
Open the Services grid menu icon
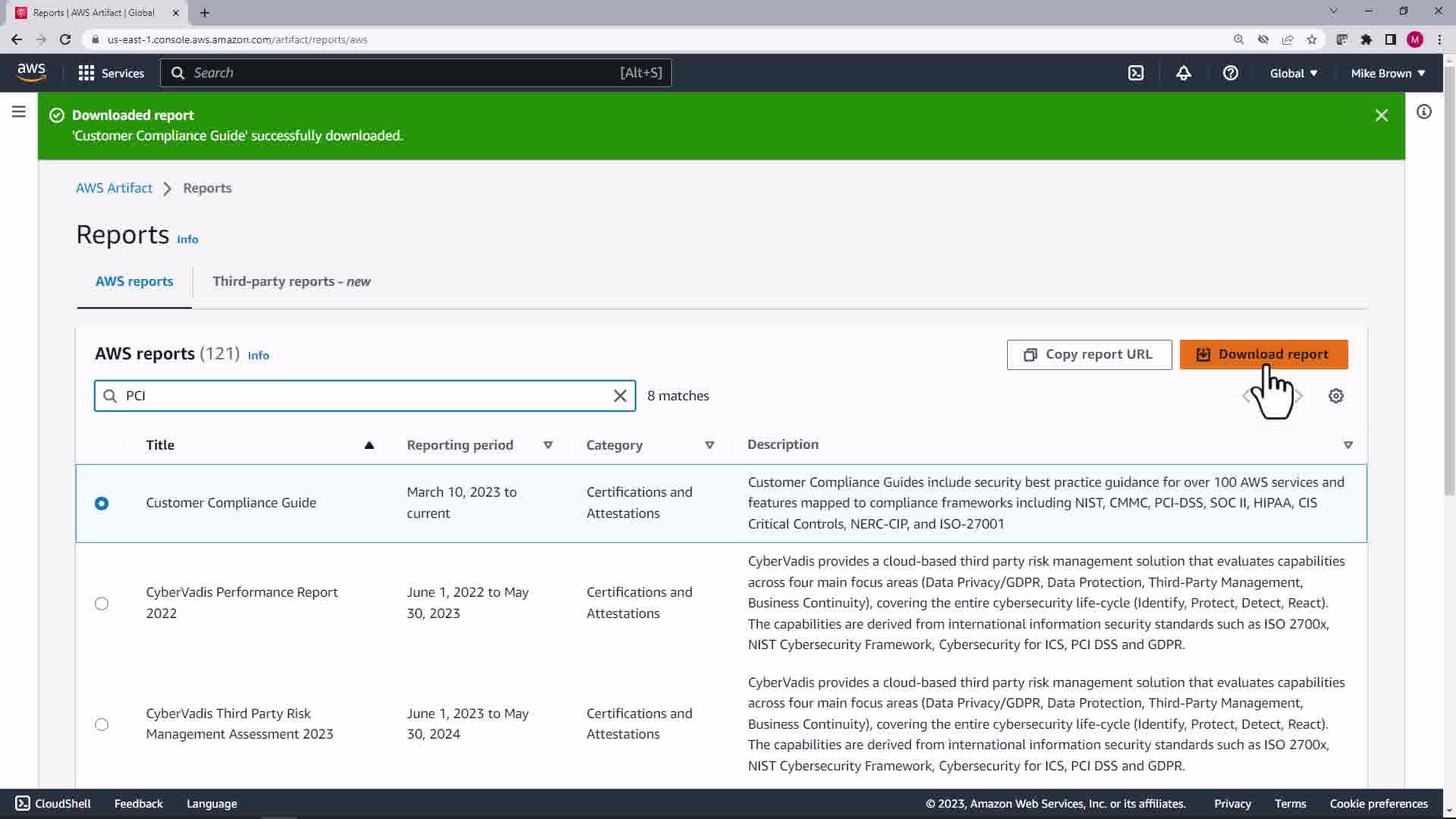[86, 73]
